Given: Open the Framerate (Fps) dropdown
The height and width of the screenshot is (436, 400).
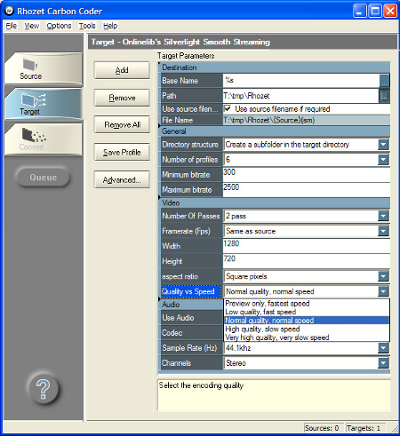Looking at the screenshot, I should pos(383,231).
